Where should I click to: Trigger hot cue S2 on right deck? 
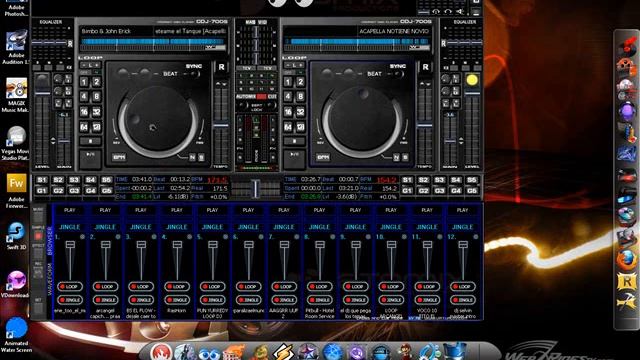click(x=423, y=180)
